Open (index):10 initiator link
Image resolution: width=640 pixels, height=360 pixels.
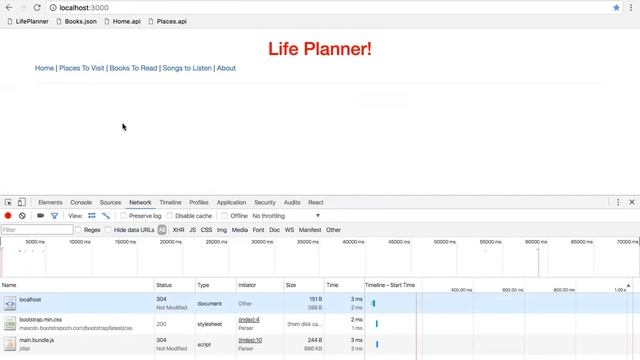250,340
